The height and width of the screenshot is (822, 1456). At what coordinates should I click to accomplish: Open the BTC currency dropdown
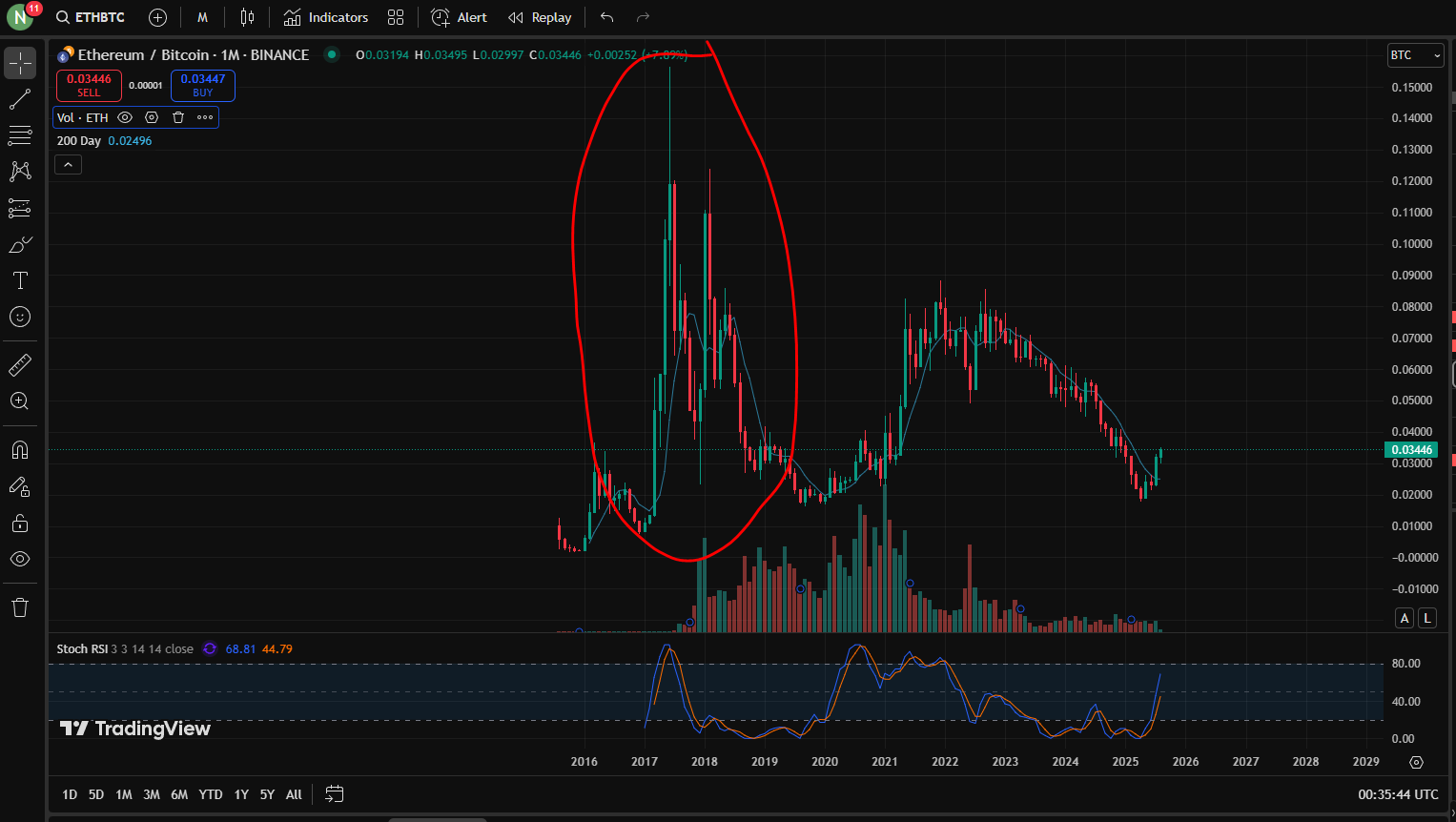[1416, 55]
